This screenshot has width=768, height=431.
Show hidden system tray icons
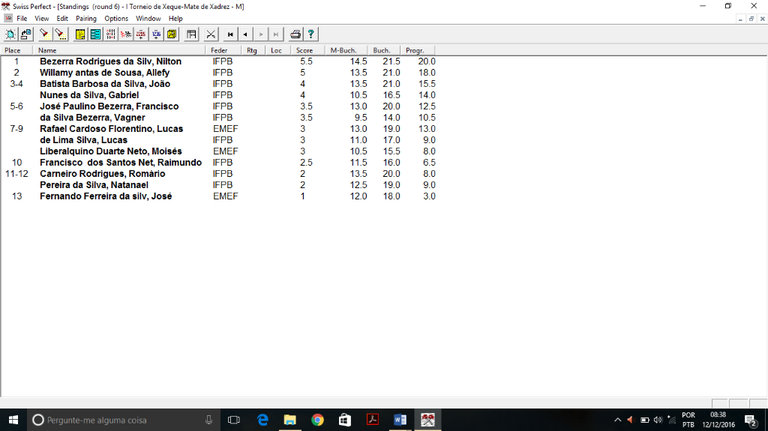[617, 420]
